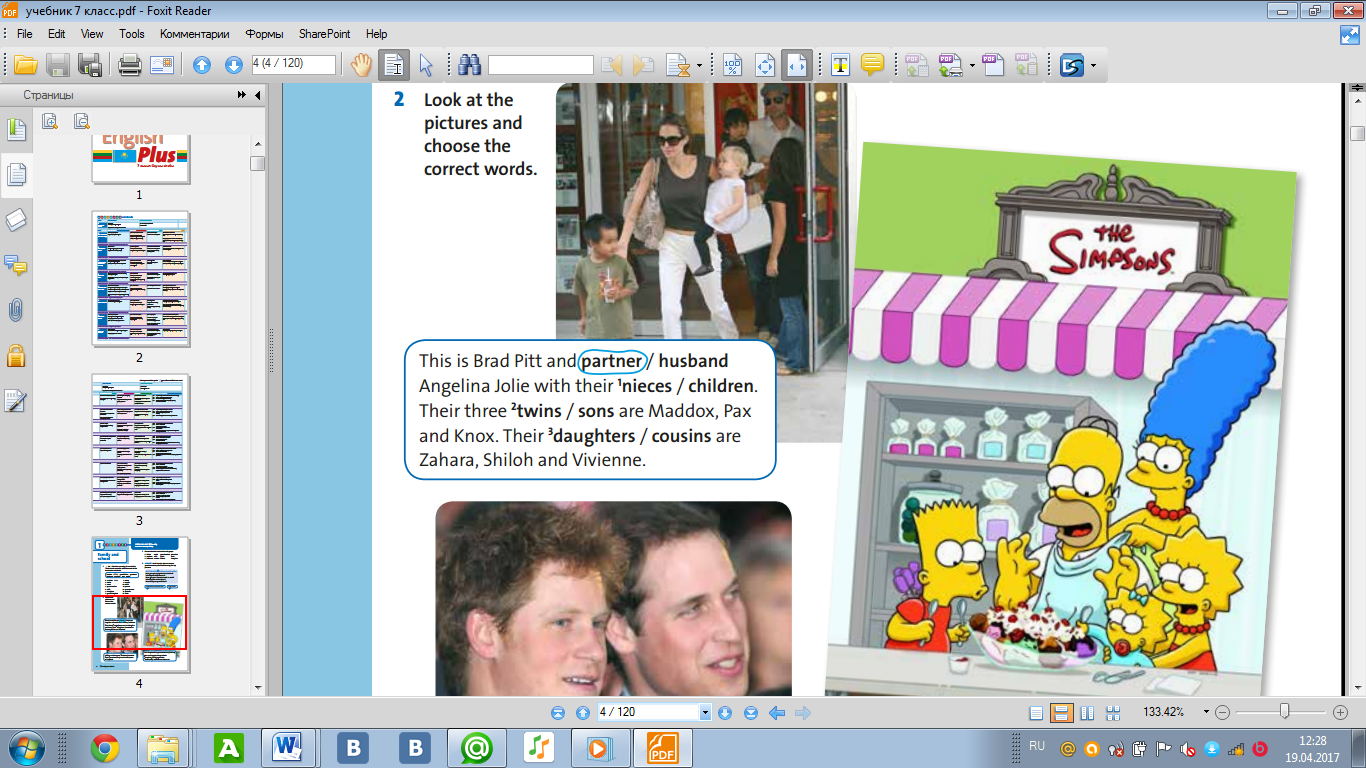Select page 2 thumbnail
This screenshot has width=1366, height=768.
139,278
